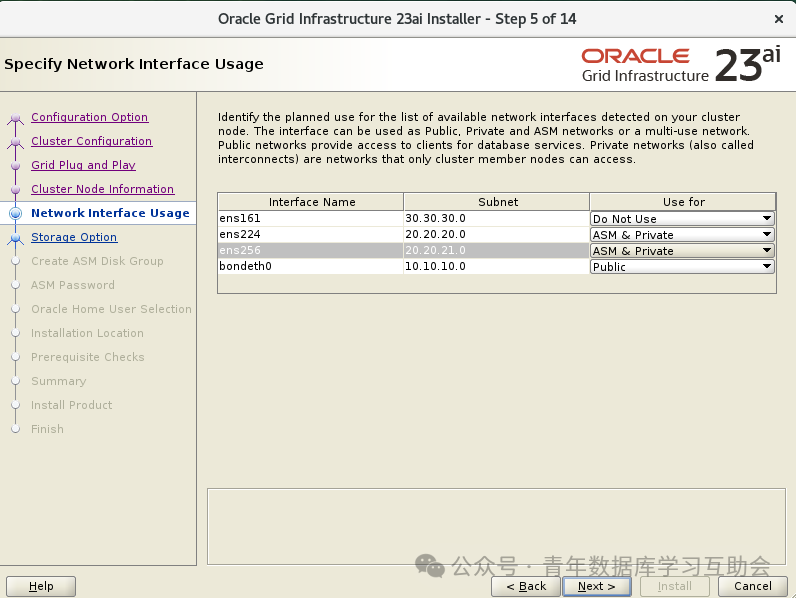This screenshot has height=598, width=796.
Task: Click the Help button
Action: point(41,586)
